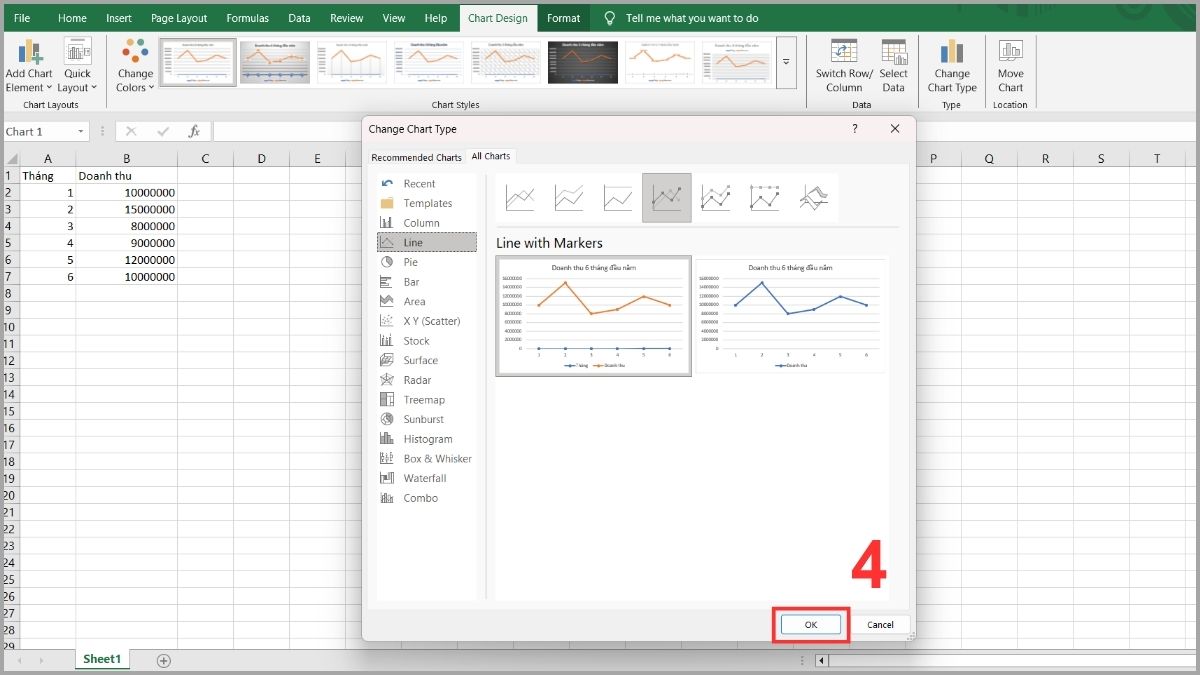The image size is (1200, 675).
Task: Select the Combo chart category
Action: click(420, 498)
